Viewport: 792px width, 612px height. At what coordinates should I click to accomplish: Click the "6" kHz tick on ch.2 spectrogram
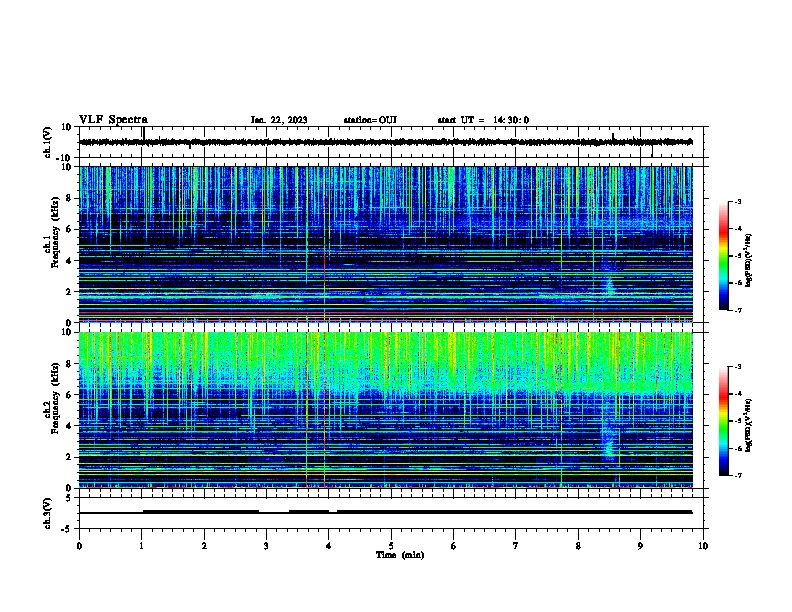coord(70,395)
